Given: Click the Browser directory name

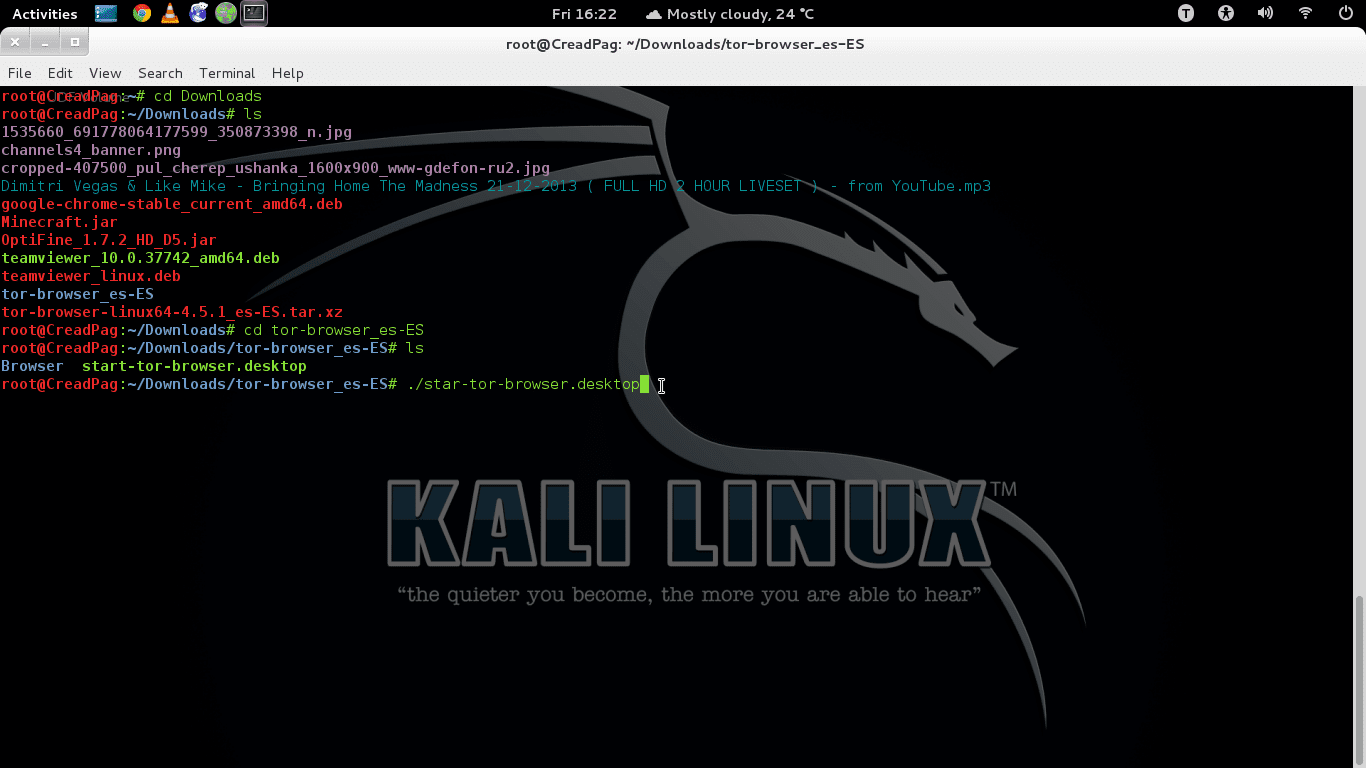Looking at the screenshot, I should [32, 366].
